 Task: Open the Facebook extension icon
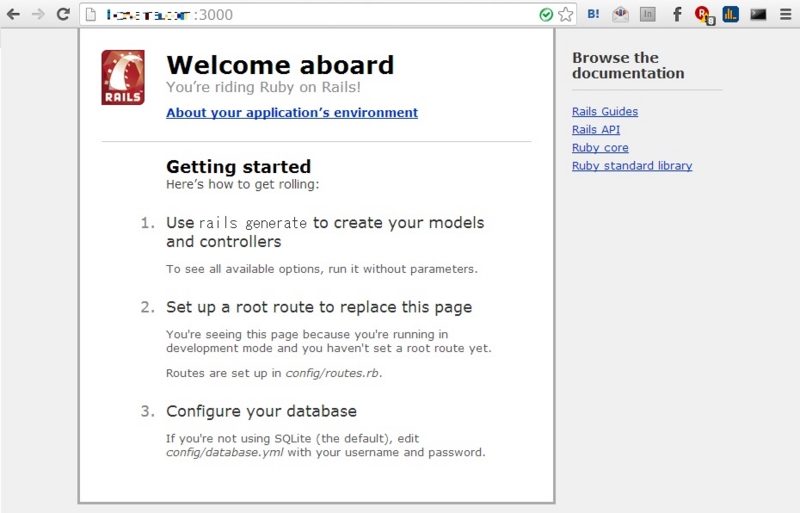point(677,14)
